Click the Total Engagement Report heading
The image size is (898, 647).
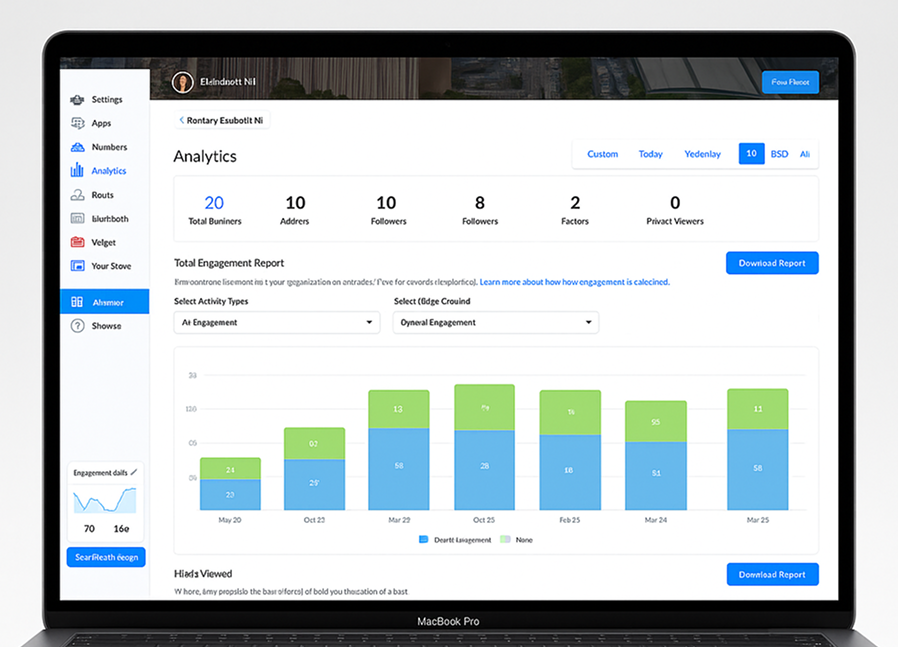pyautogui.click(x=229, y=263)
